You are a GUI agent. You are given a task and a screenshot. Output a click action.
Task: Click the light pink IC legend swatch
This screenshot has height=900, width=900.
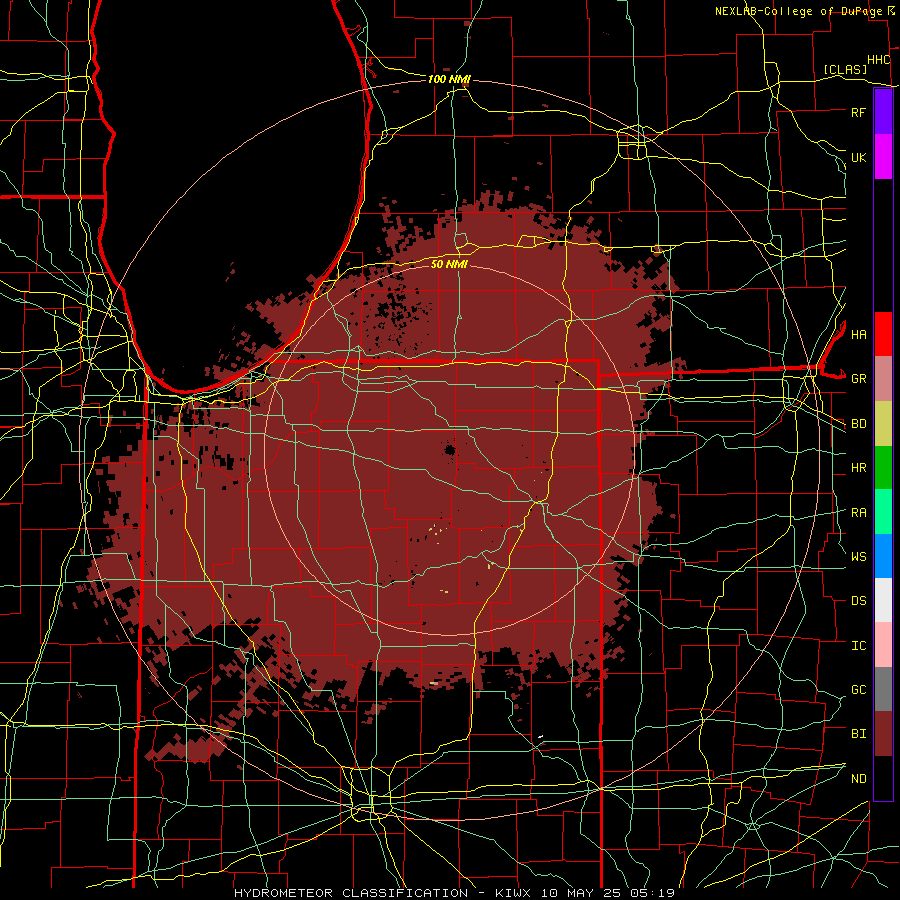(x=883, y=645)
